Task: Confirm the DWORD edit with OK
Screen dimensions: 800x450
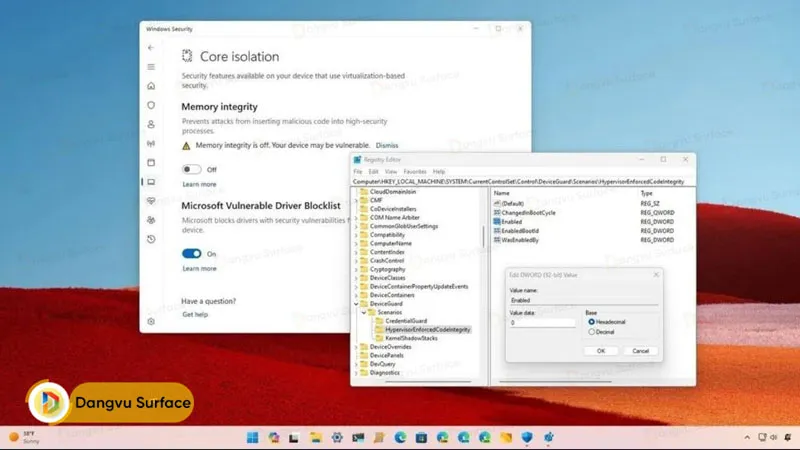Action: [x=601, y=351]
